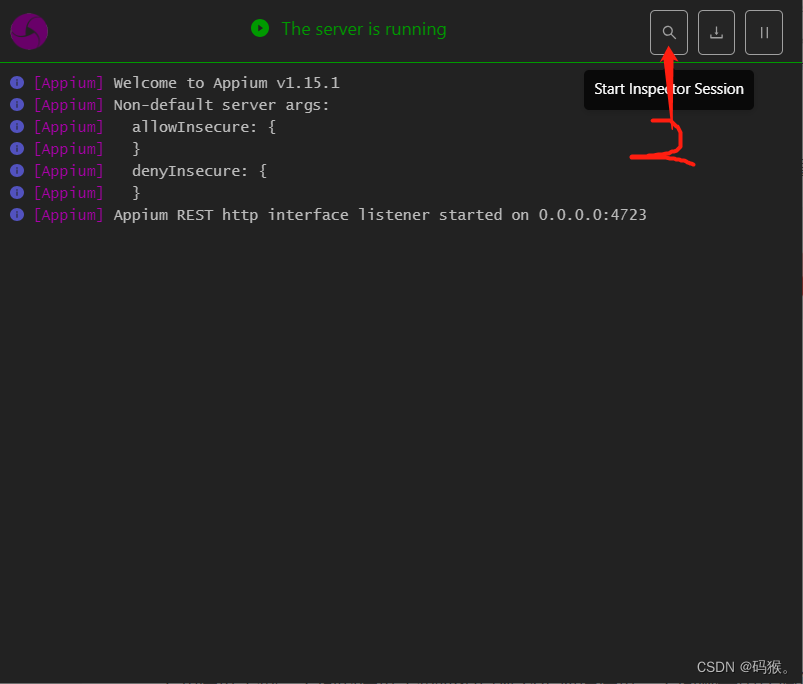
Task: Click the Non-default server args log text
Action: (220, 104)
